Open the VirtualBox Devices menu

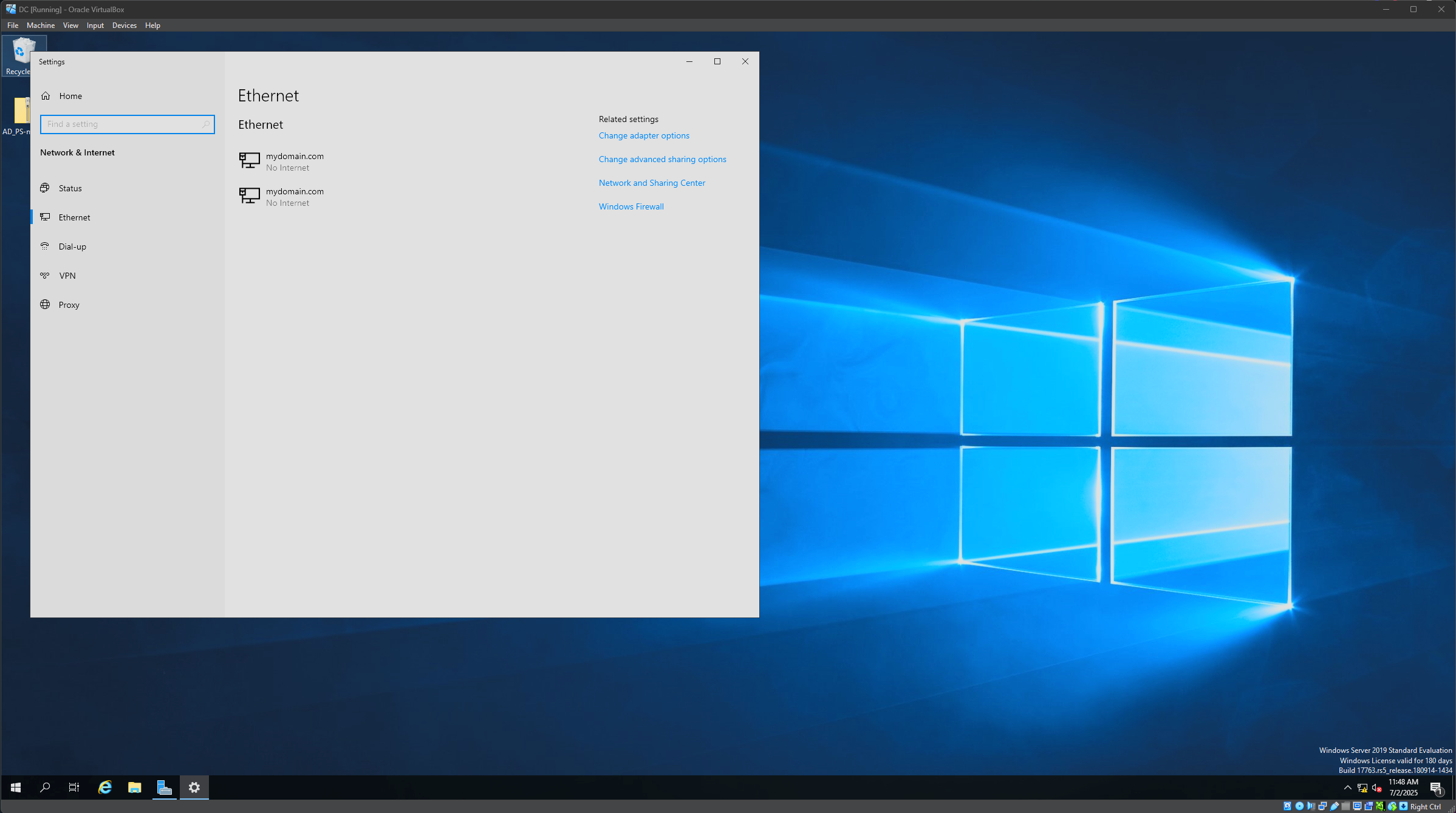coord(125,26)
